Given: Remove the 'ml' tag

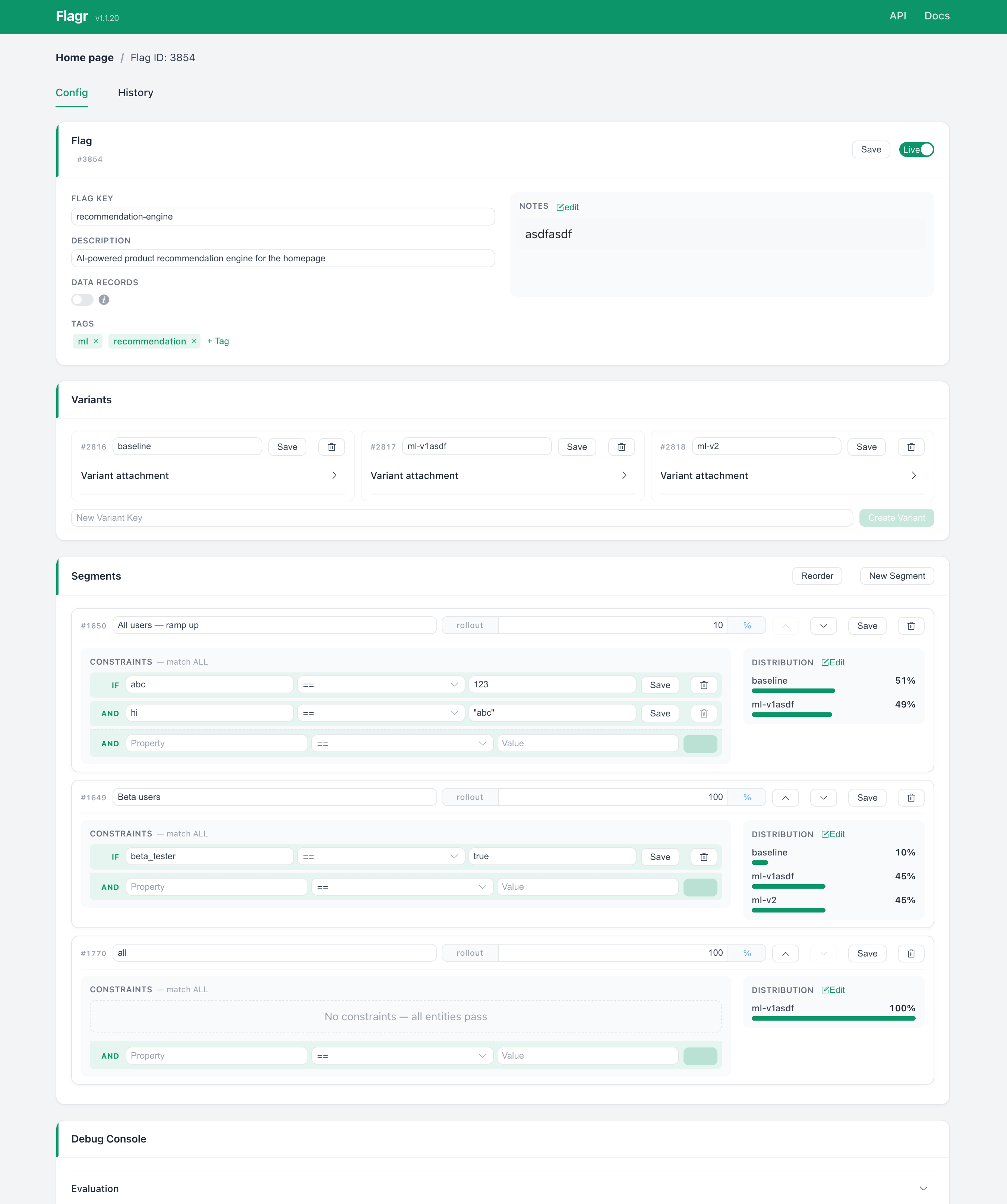Looking at the screenshot, I should coord(96,341).
